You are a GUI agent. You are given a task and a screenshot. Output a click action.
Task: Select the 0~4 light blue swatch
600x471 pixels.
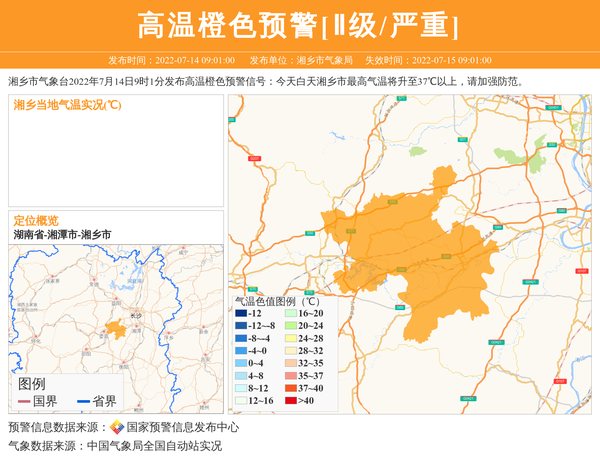tap(240, 363)
